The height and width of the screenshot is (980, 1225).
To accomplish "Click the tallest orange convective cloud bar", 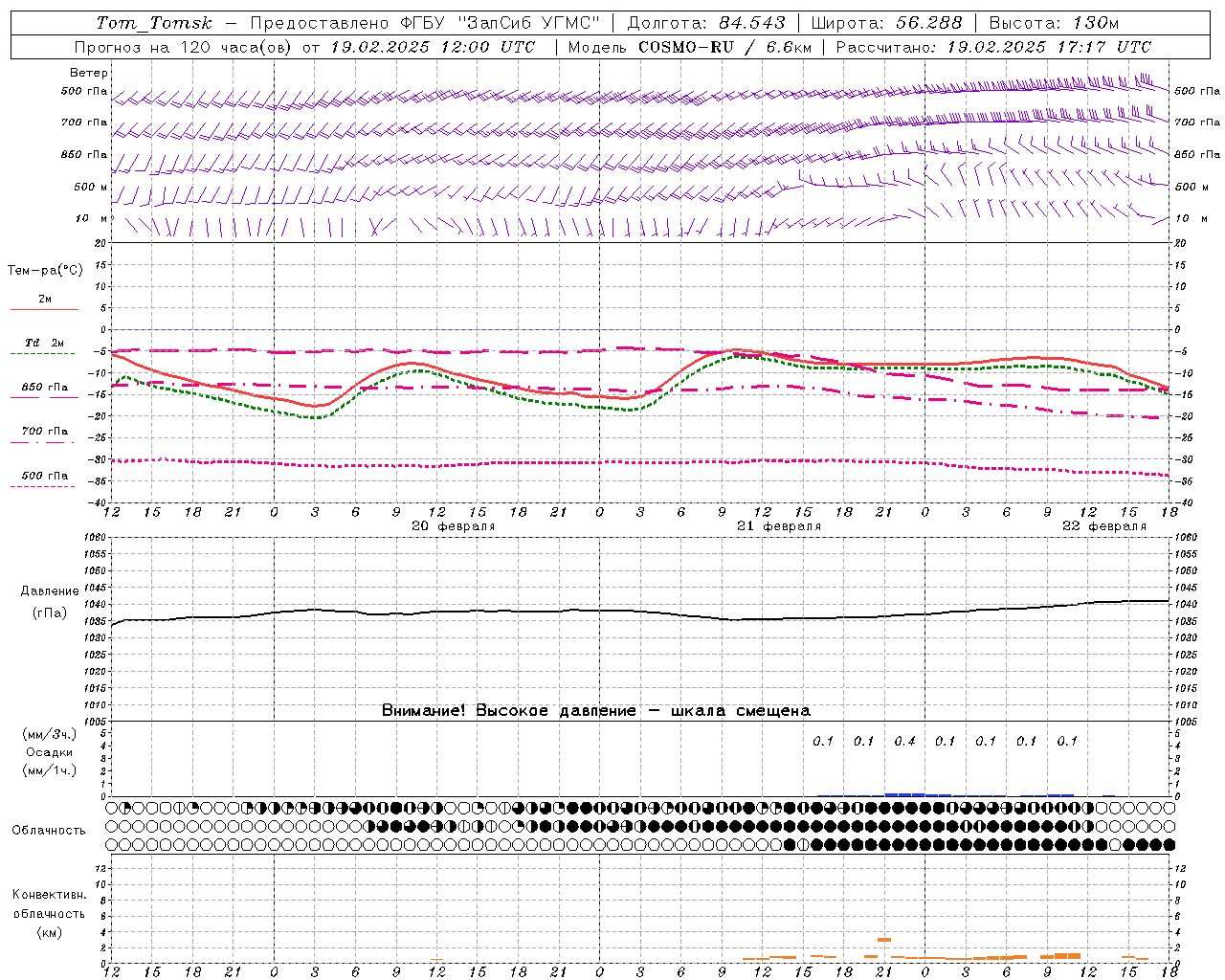I will pos(884,940).
